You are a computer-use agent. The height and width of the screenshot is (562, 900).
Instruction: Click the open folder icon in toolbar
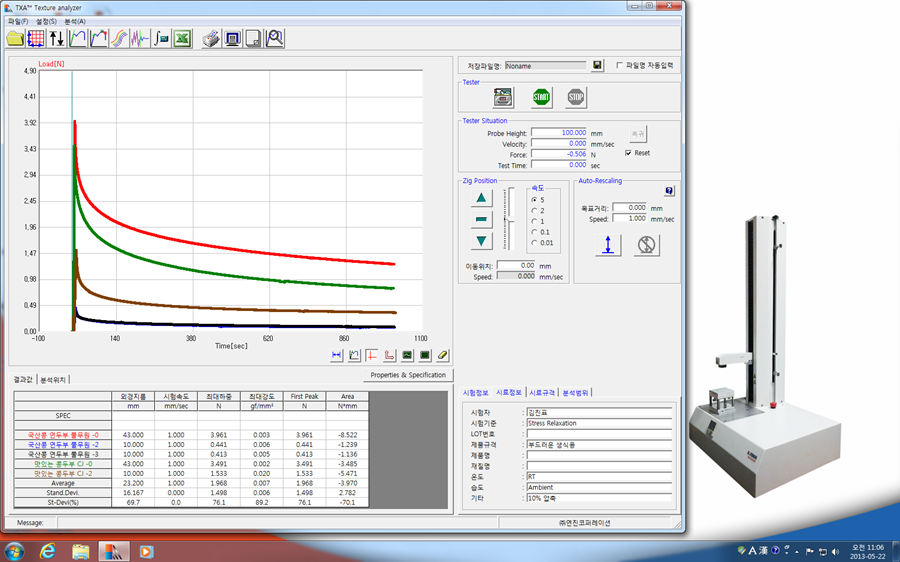point(15,38)
